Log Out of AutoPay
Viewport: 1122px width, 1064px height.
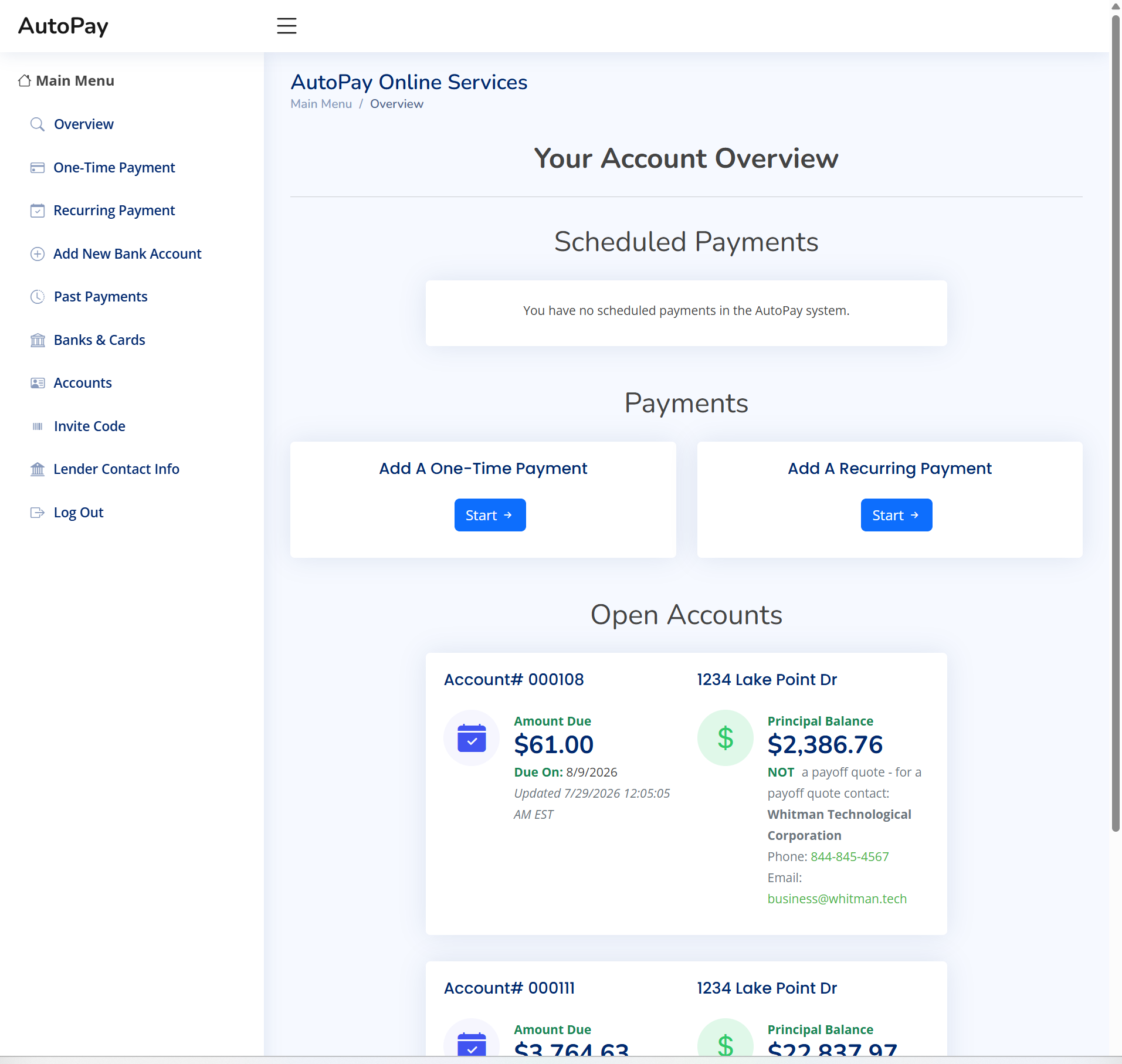pos(79,513)
